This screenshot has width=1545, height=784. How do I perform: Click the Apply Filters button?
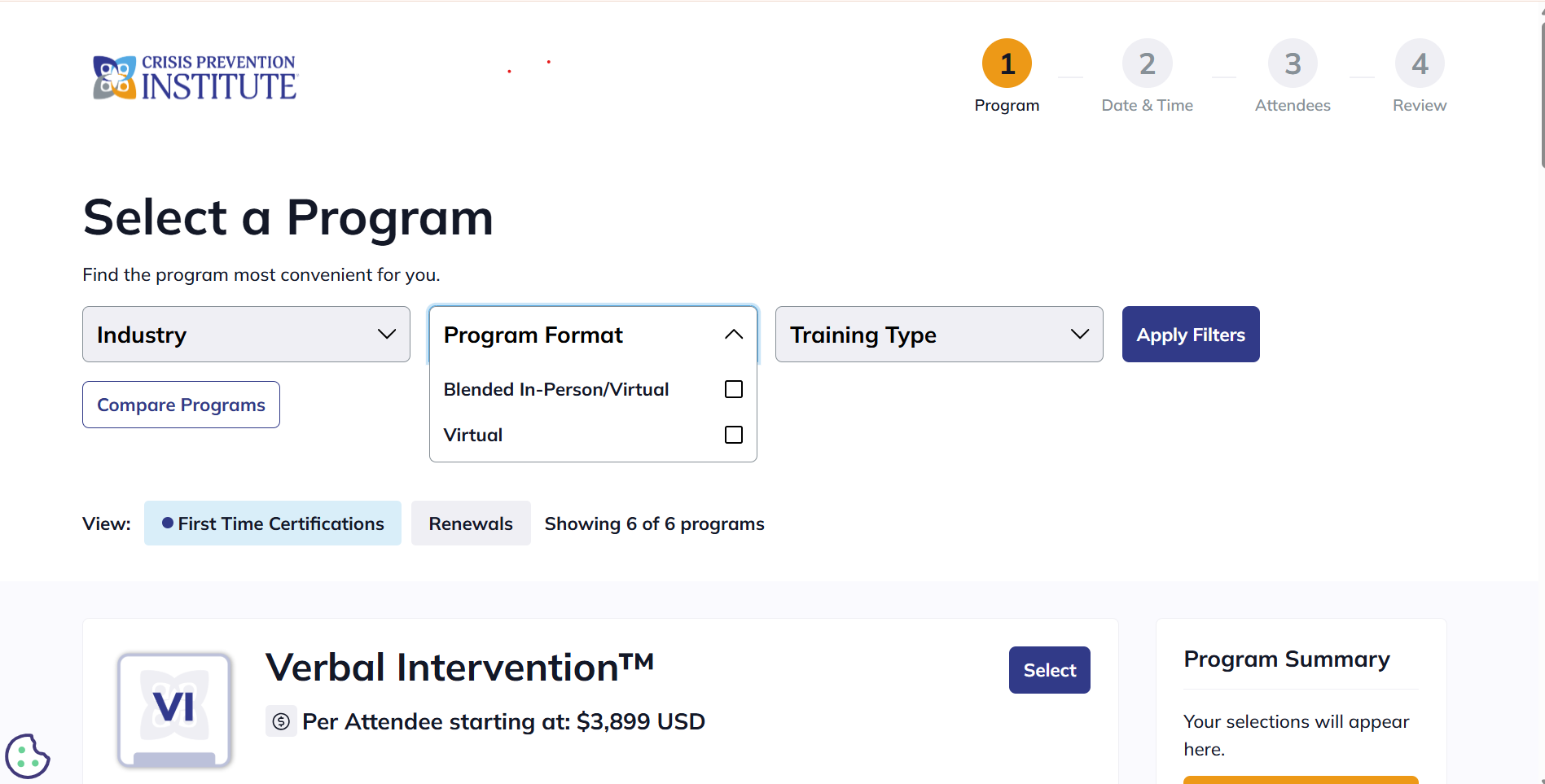pos(1190,334)
